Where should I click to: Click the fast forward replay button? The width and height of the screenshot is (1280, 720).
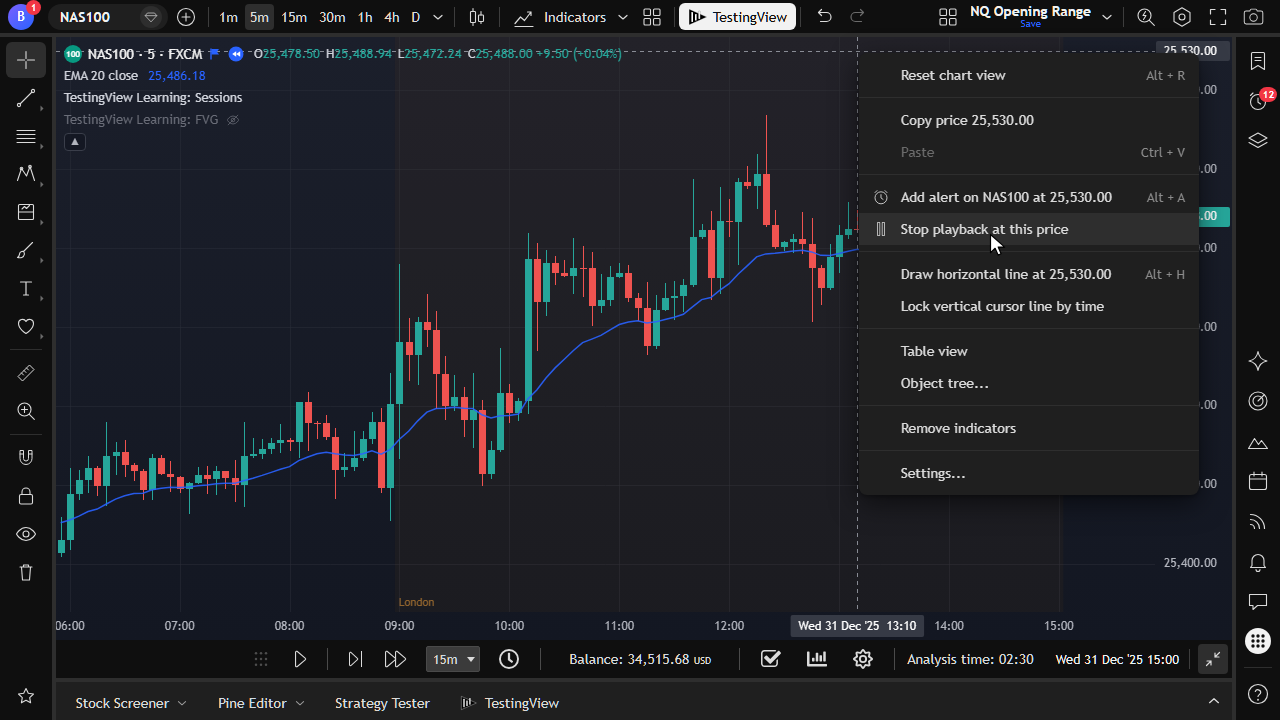[x=395, y=659]
